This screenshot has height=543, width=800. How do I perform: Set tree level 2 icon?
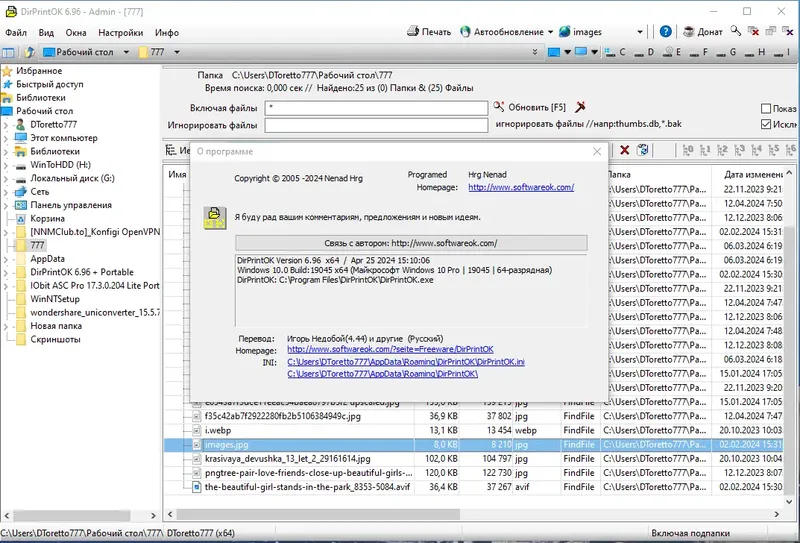[x=722, y=150]
